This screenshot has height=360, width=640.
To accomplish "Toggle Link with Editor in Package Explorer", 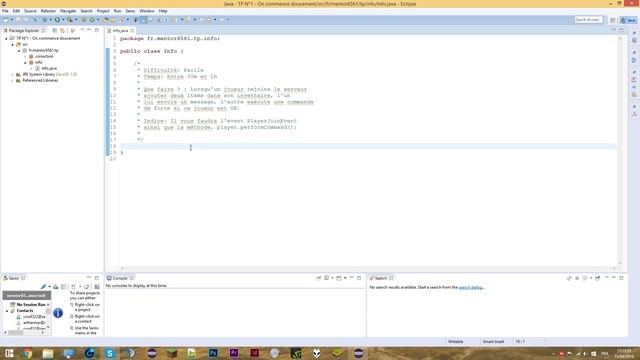I will [62, 31].
